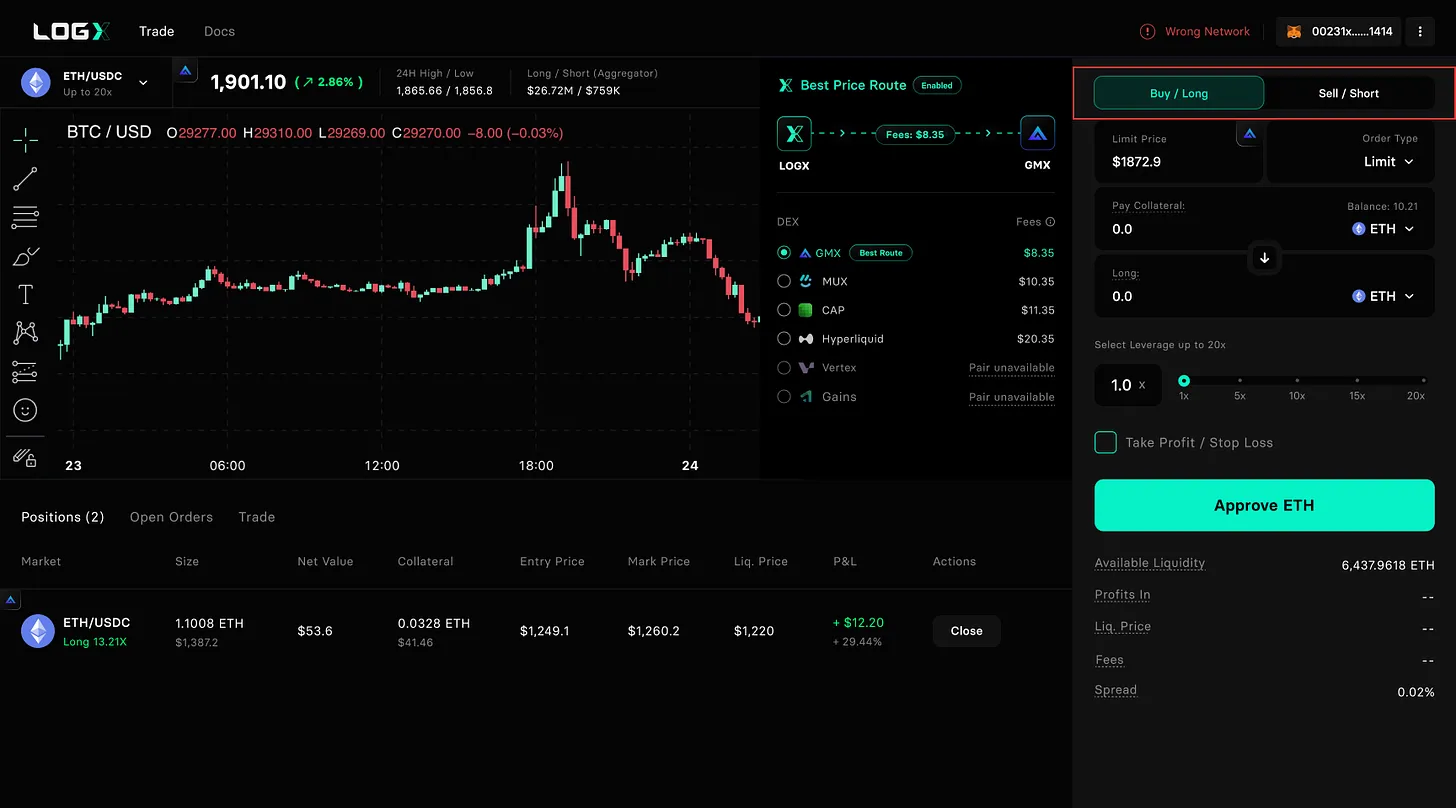Image resolution: width=1456 pixels, height=808 pixels.
Task: Click the Vertex Pair unavailable label
Action: point(1012,368)
